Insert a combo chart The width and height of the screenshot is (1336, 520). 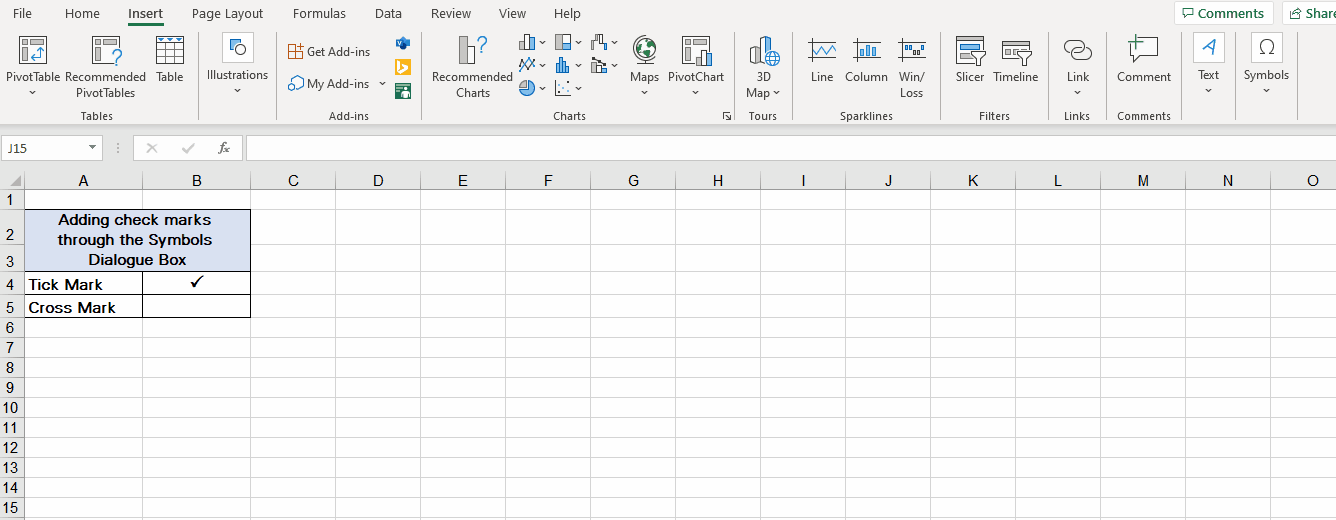point(599,66)
